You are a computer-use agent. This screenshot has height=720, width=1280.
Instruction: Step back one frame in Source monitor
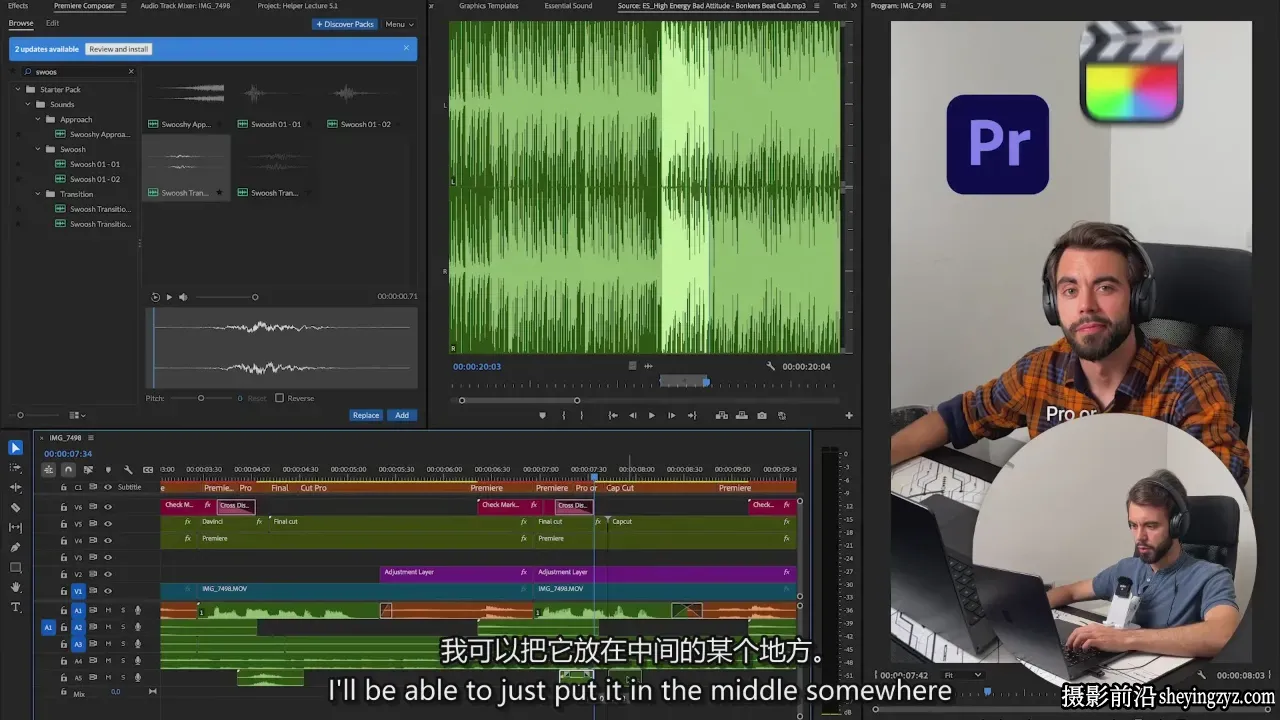tap(632, 415)
